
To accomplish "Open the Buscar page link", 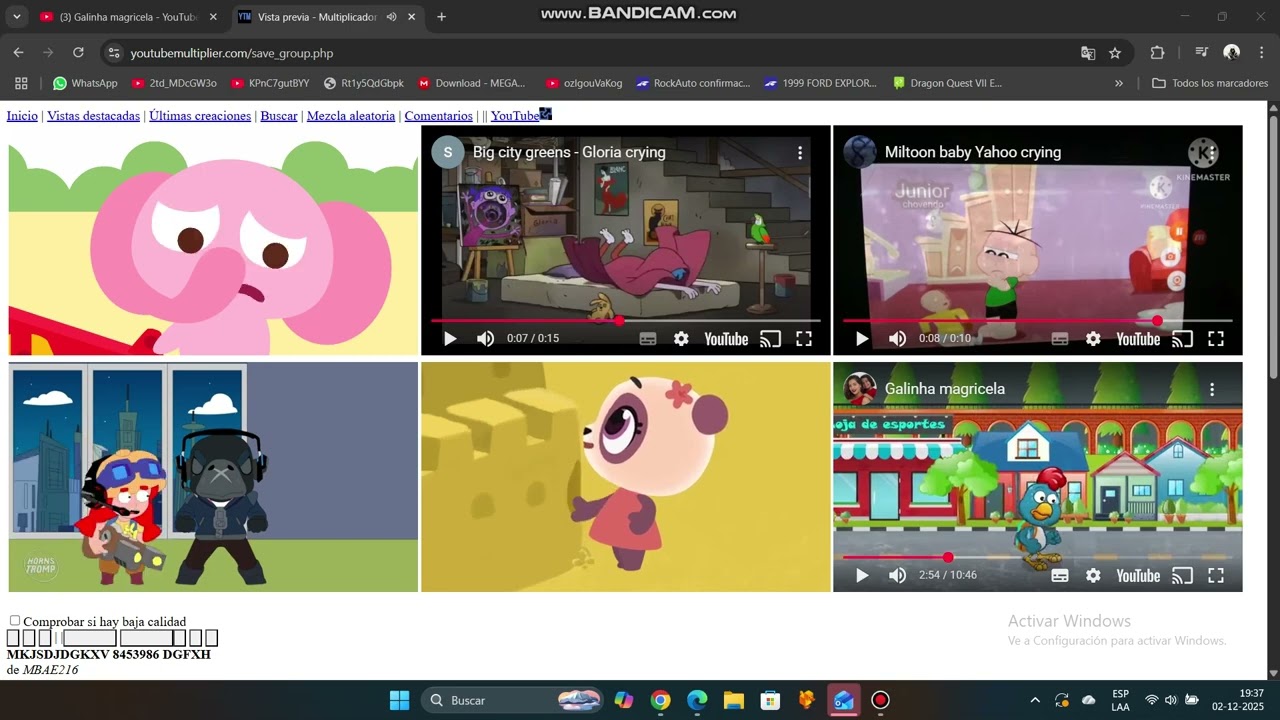I will click(279, 116).
